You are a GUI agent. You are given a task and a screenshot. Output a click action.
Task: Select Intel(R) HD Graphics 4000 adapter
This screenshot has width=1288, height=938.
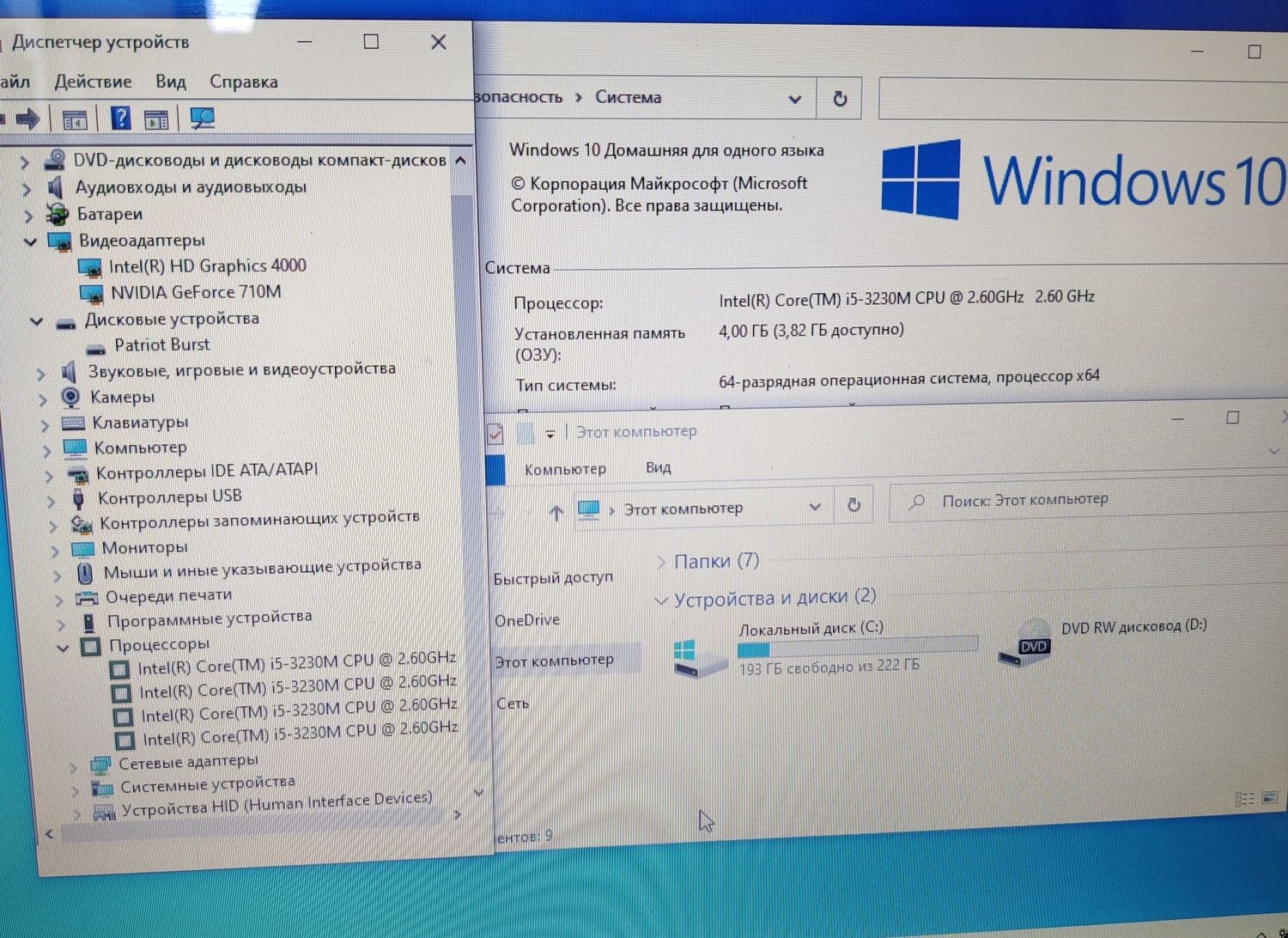tap(206, 266)
